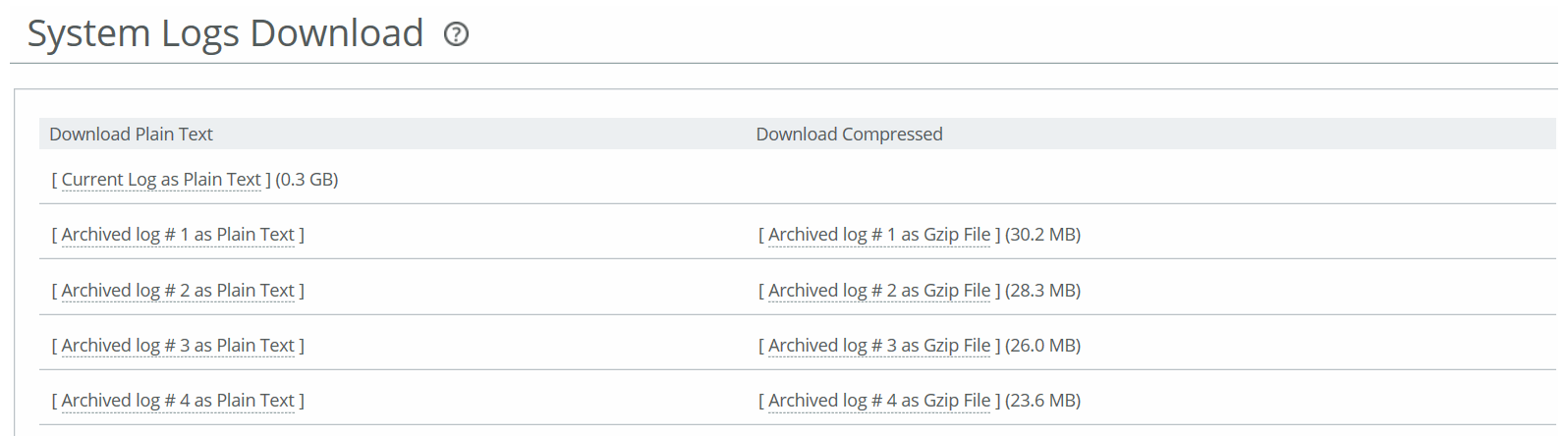
Task: Click the (26.0 MB) size label
Action: 1043,346
